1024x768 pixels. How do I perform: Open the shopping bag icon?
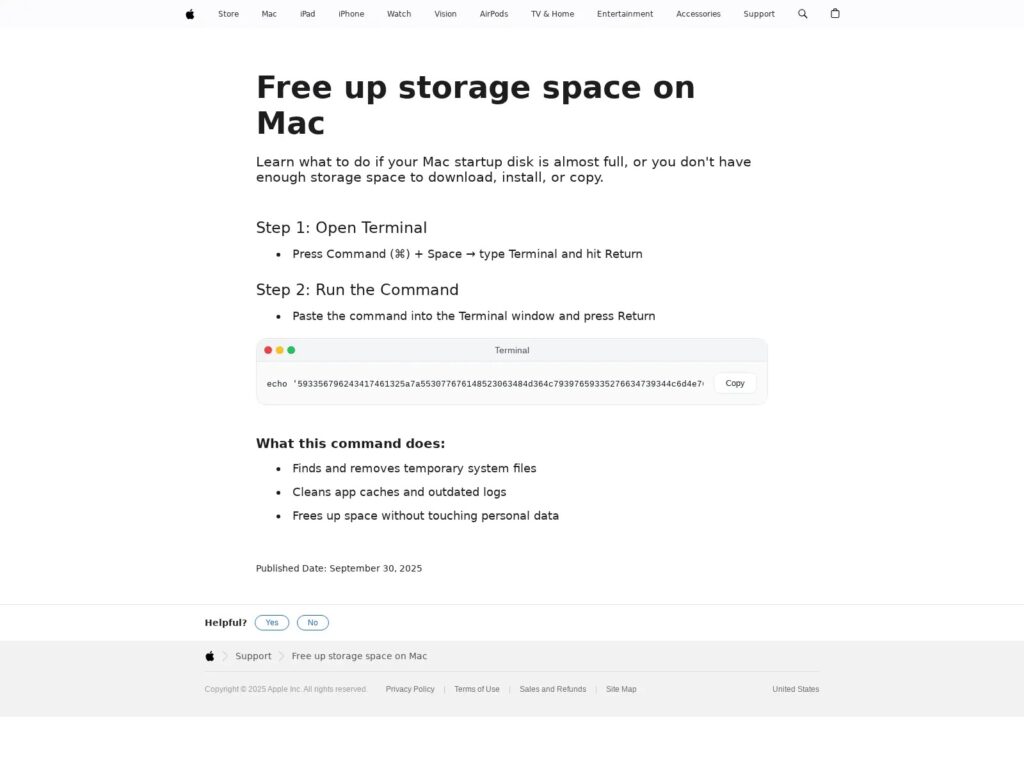point(835,14)
